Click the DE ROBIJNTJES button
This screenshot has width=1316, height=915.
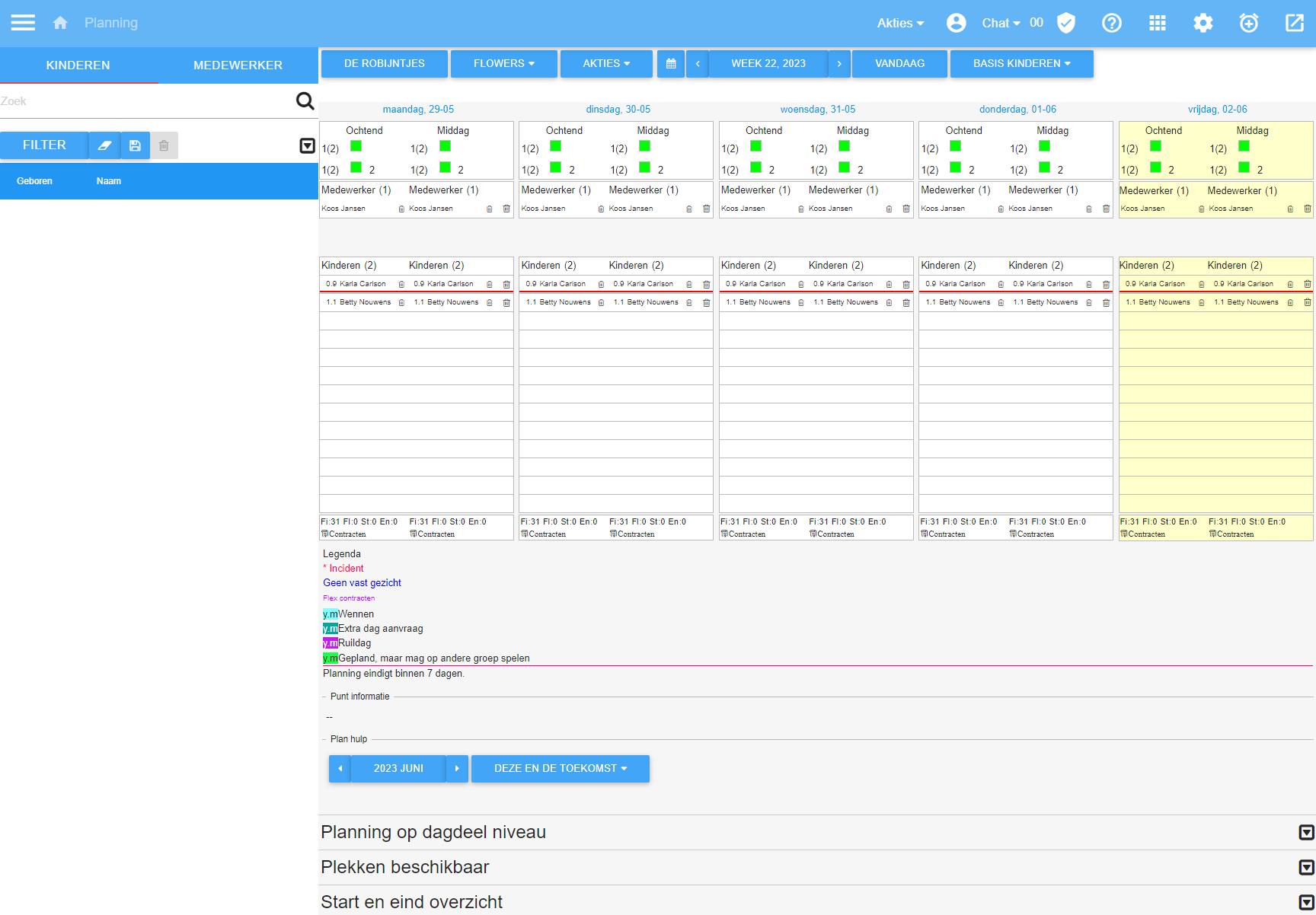click(x=385, y=64)
